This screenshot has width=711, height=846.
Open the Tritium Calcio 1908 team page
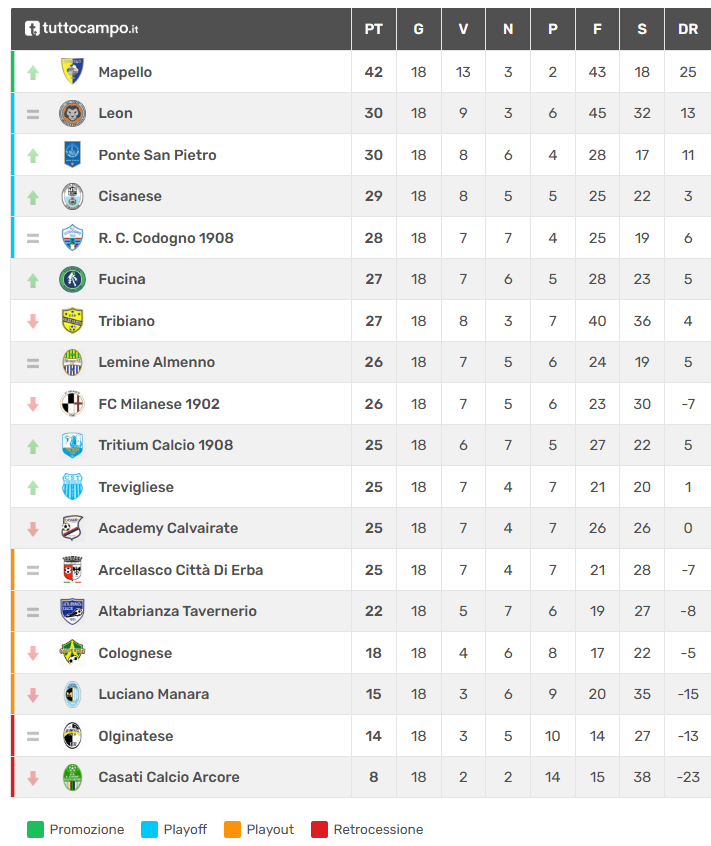(x=166, y=445)
